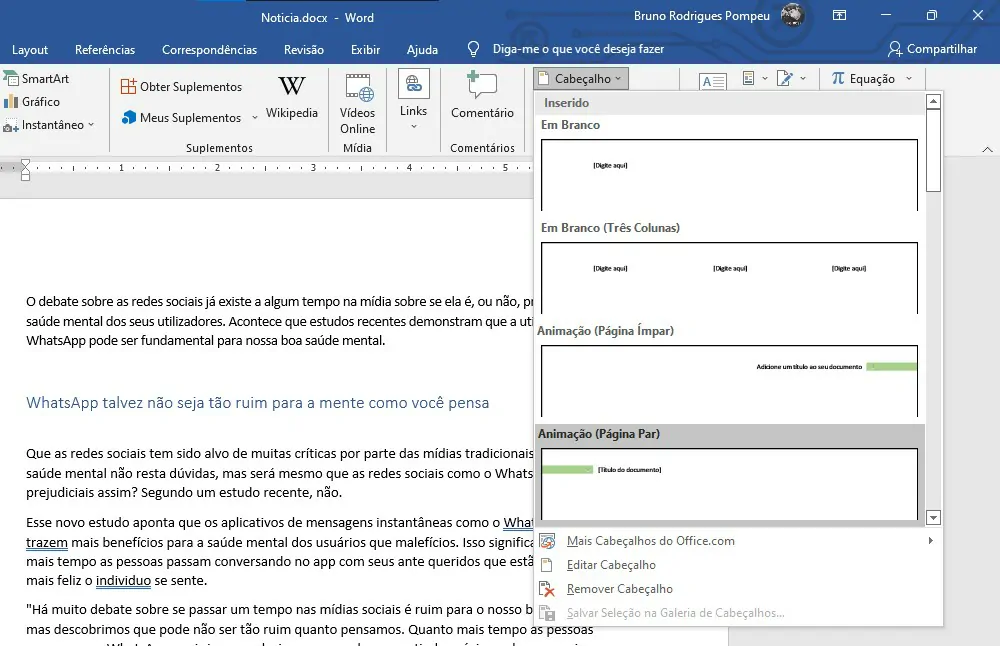
Task: Select Animação (Página Ímpar) header
Action: 729,381
